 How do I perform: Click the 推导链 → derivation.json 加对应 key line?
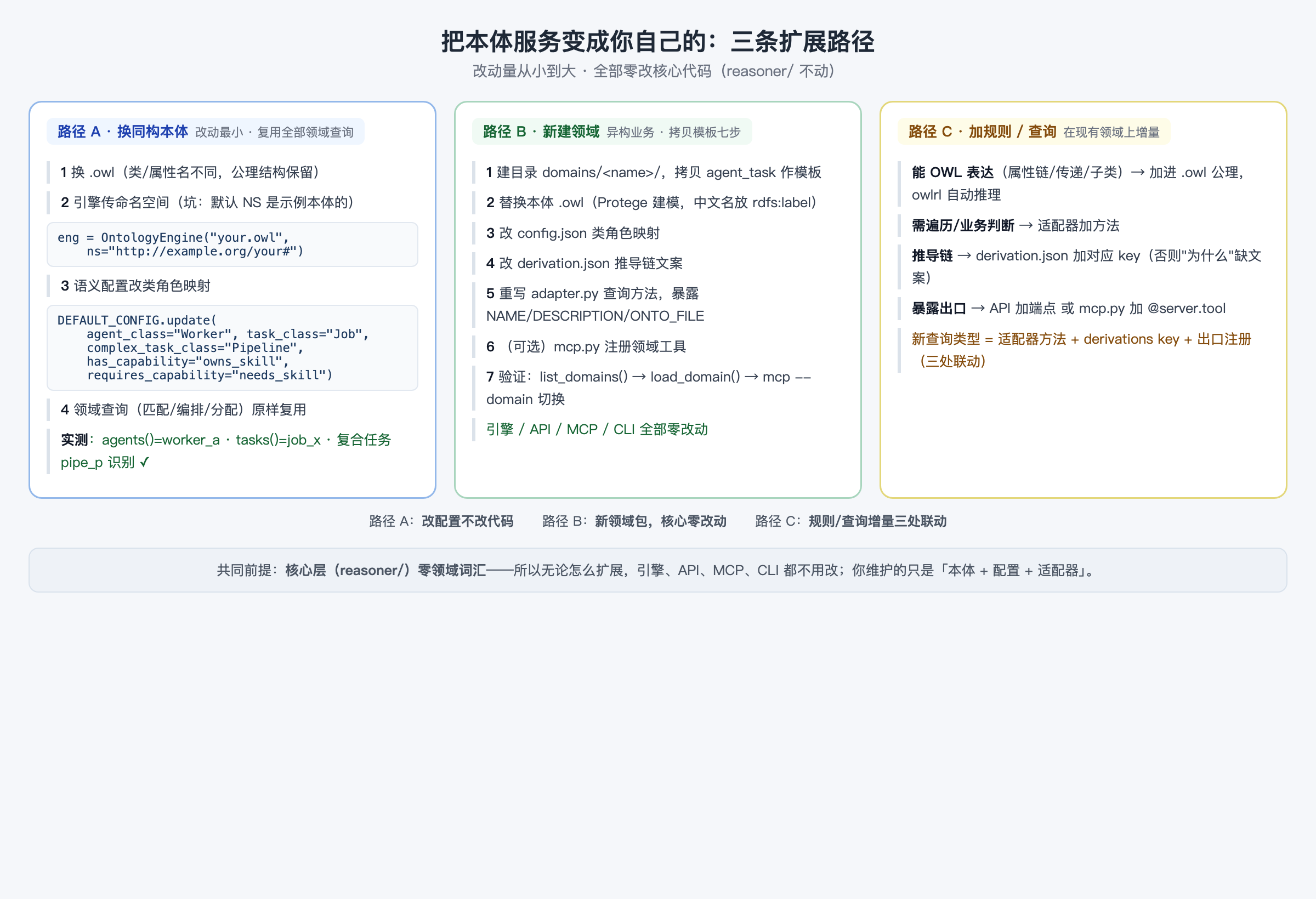click(1084, 267)
